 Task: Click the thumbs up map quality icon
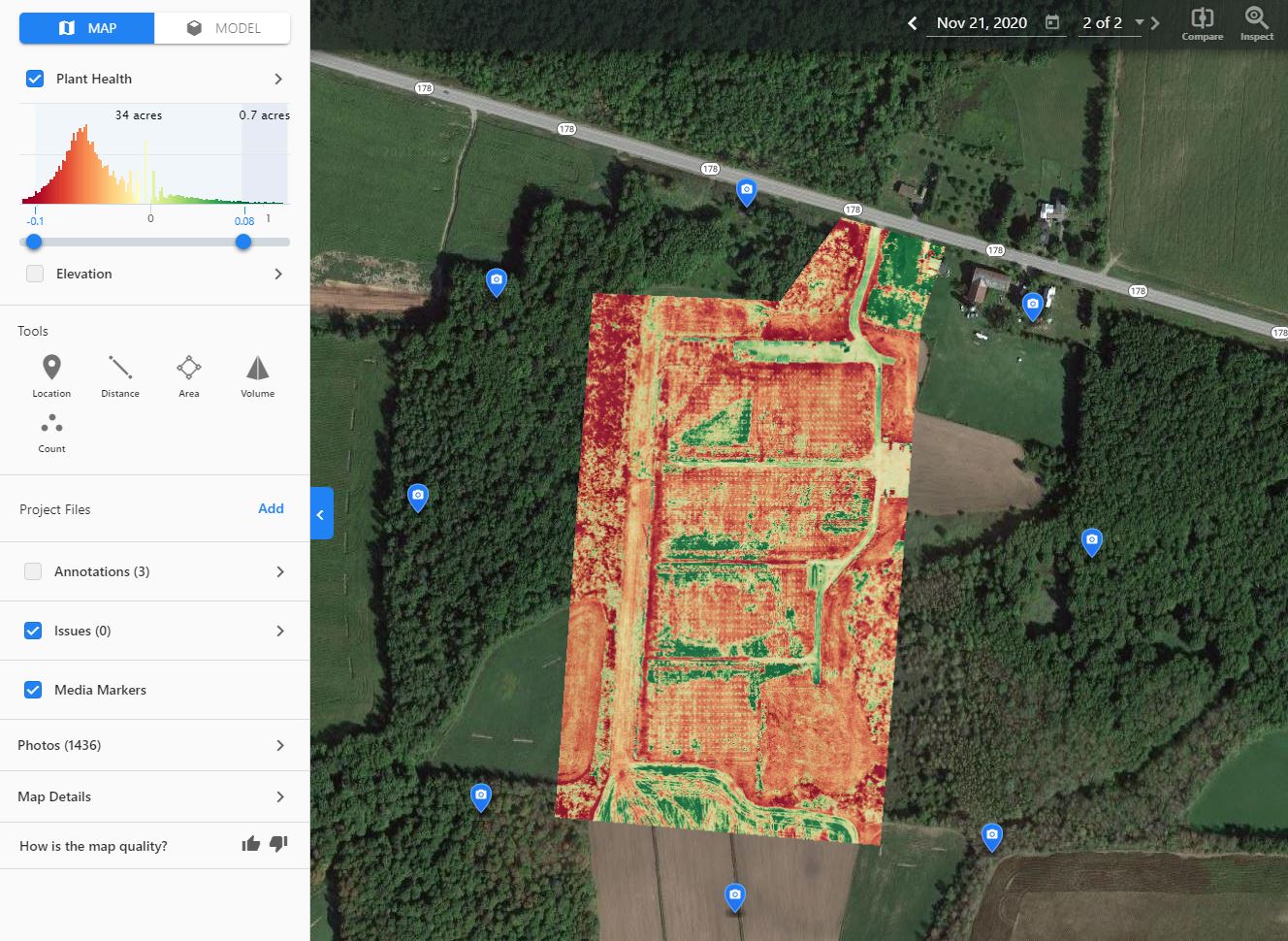pos(251,844)
